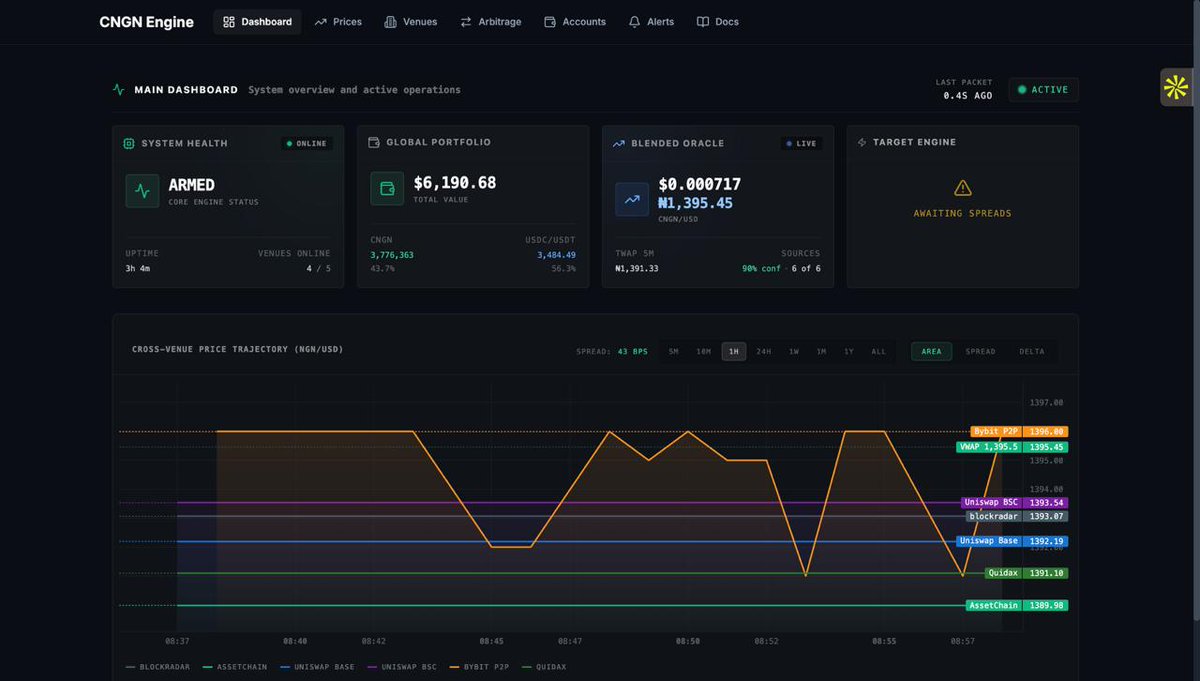
Task: Click the CNGN balance 3,776,363
Action: click(x=392, y=255)
